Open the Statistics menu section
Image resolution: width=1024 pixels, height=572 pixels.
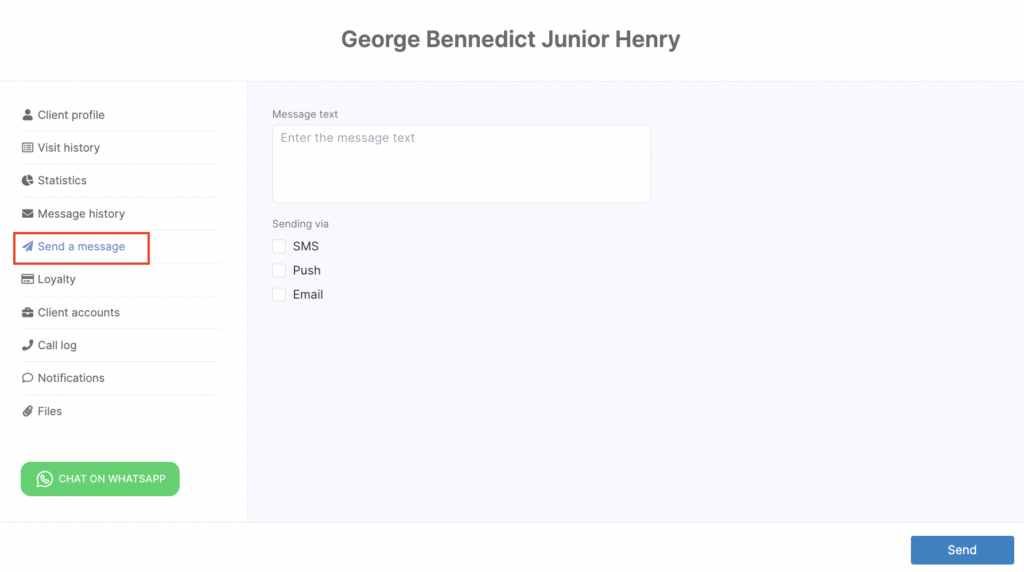[x=62, y=181]
